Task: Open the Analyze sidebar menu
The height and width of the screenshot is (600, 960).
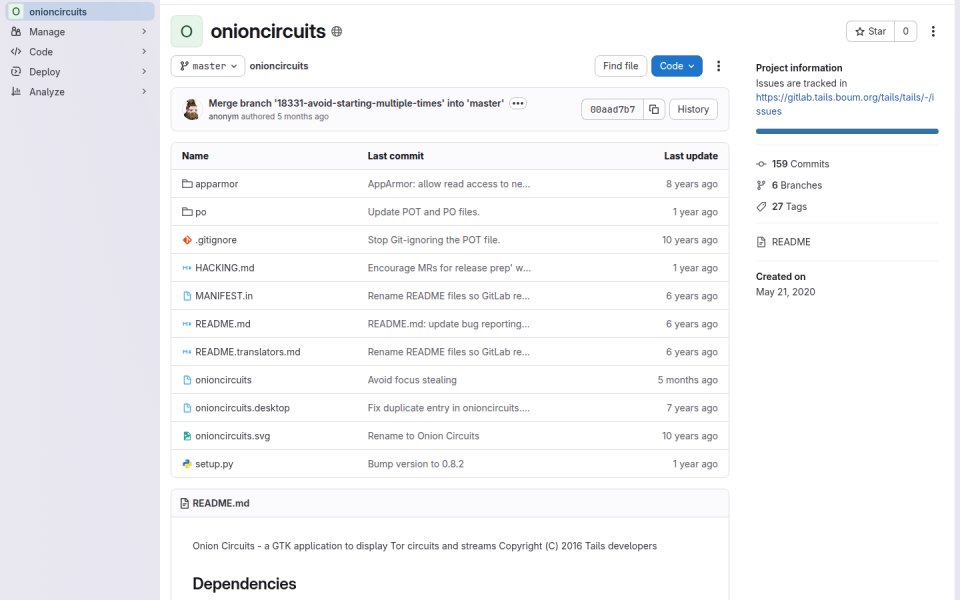Action: pyautogui.click(x=80, y=92)
